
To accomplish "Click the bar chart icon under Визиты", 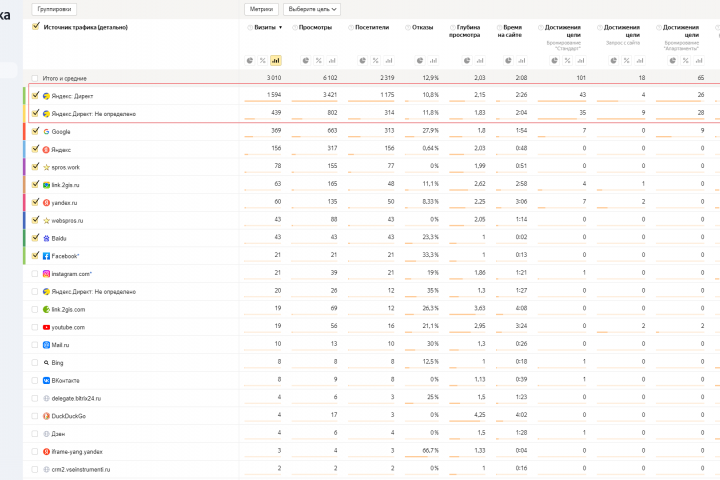I will (275, 60).
